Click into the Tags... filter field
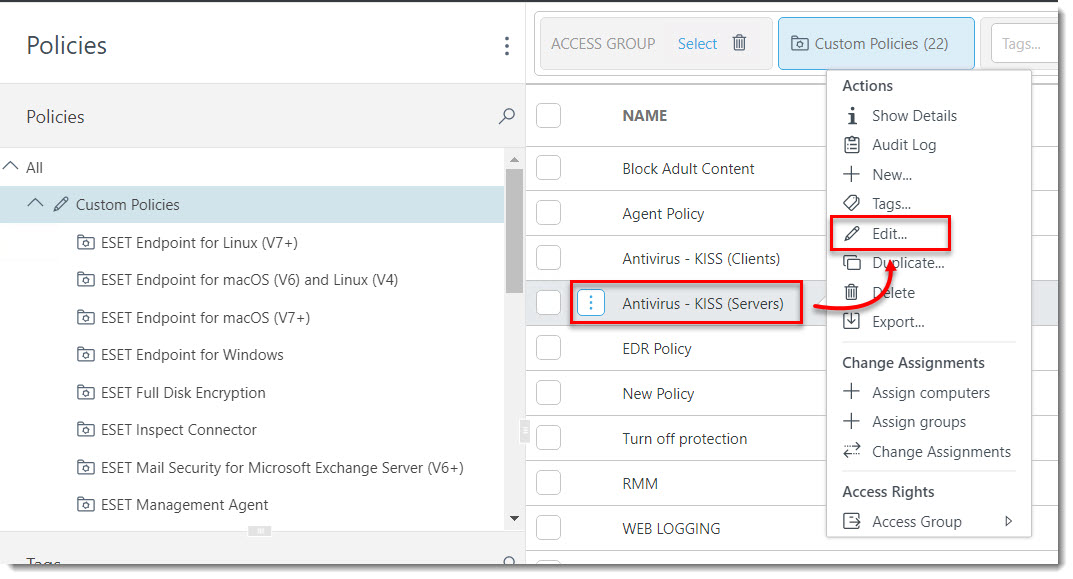Viewport: 1073px width, 579px height. (x=1024, y=44)
